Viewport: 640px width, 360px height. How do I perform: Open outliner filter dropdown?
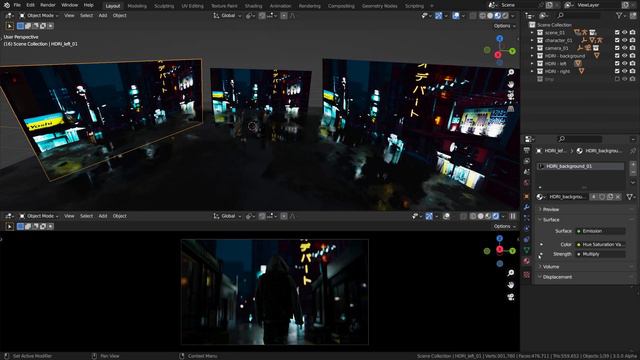point(622,16)
